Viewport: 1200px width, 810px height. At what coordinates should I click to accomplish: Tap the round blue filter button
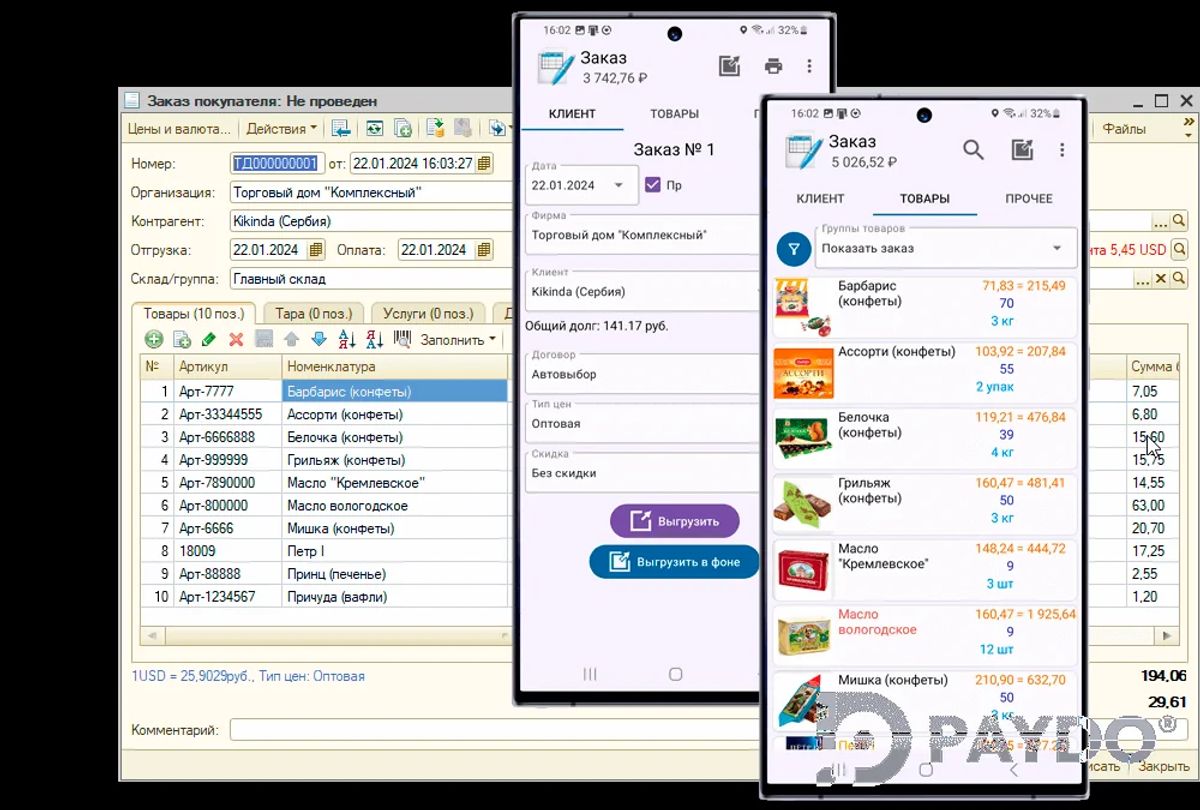coord(794,247)
